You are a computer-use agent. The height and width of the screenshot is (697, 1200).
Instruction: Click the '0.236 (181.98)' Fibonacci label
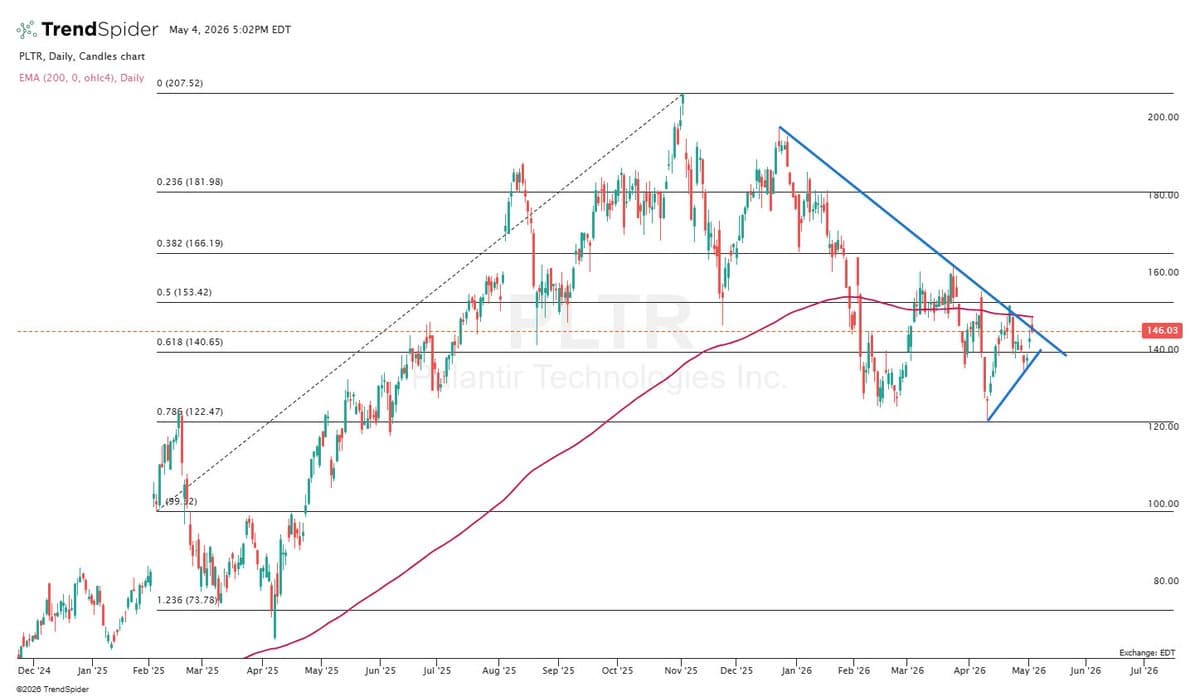point(190,182)
